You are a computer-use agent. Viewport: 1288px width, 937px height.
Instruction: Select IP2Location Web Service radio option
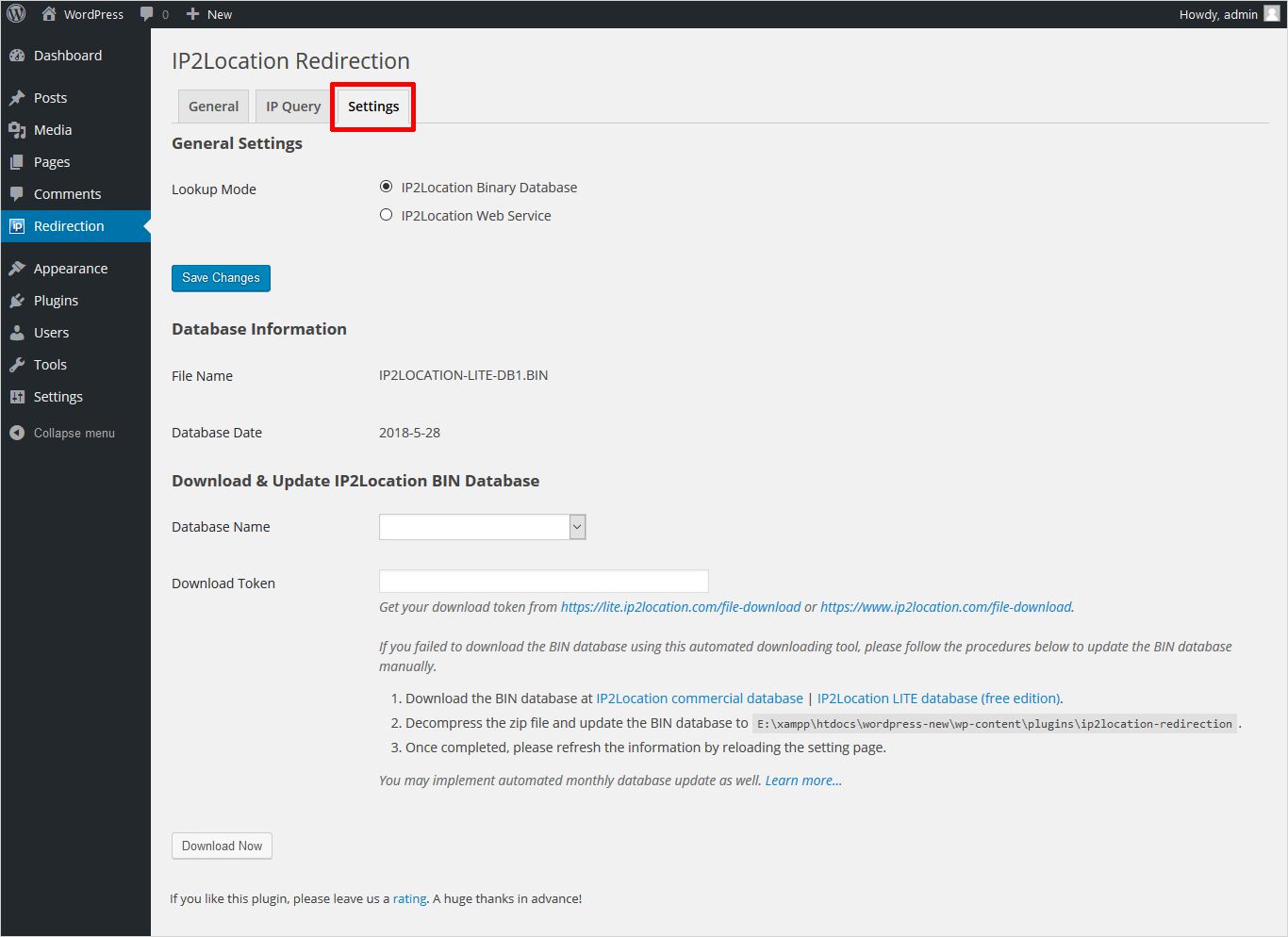click(x=386, y=215)
